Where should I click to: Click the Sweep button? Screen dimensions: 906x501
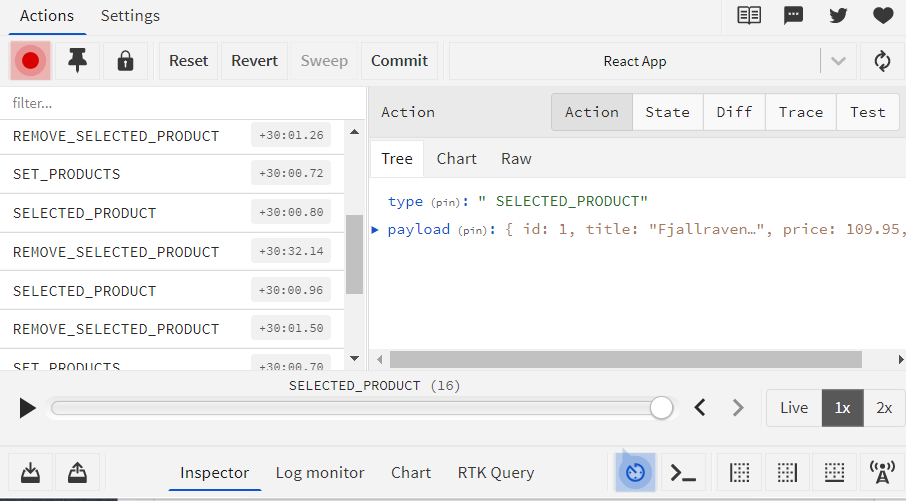[x=324, y=61]
